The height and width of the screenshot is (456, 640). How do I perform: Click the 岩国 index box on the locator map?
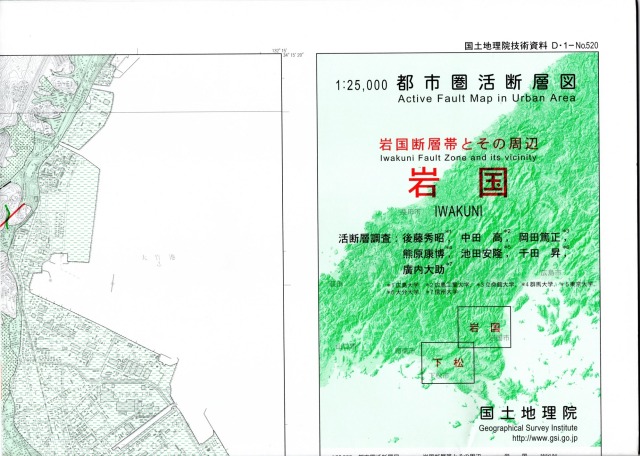[484, 327]
